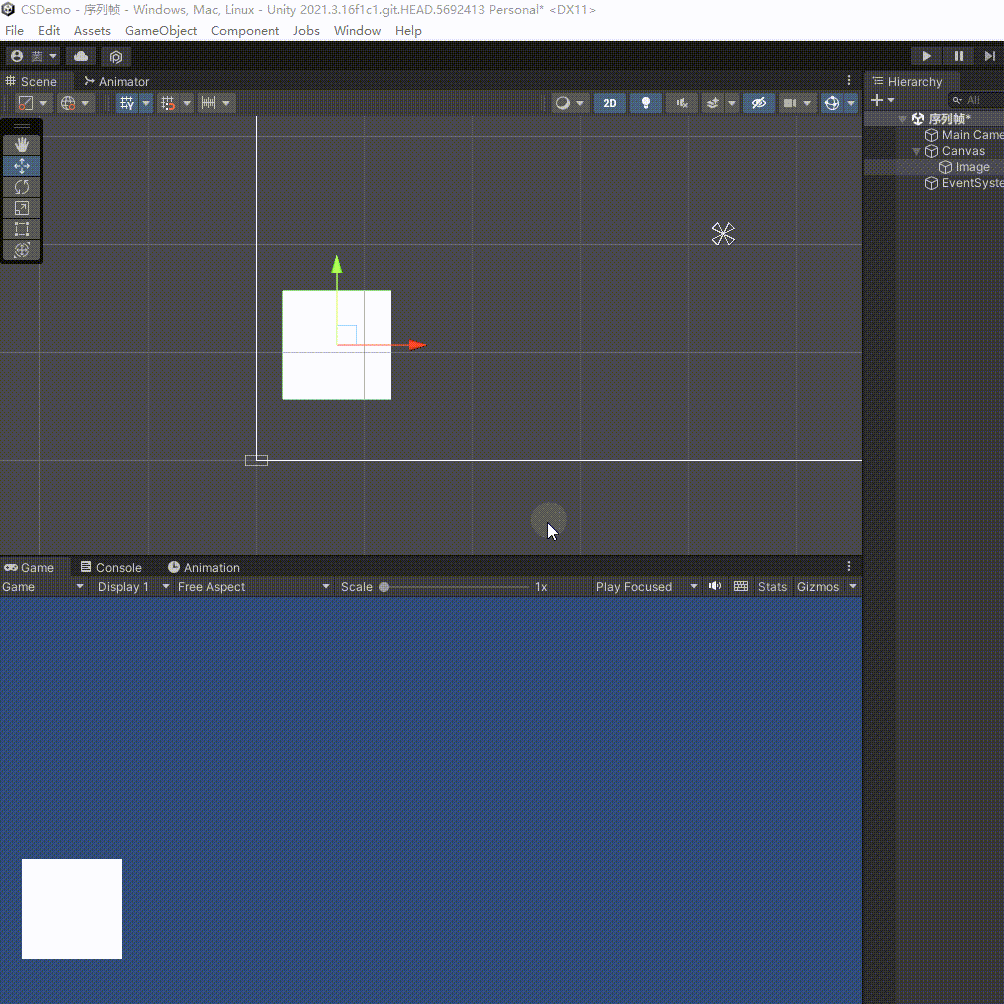Open the GameObject menu
This screenshot has width=1004, height=1004.
(160, 31)
